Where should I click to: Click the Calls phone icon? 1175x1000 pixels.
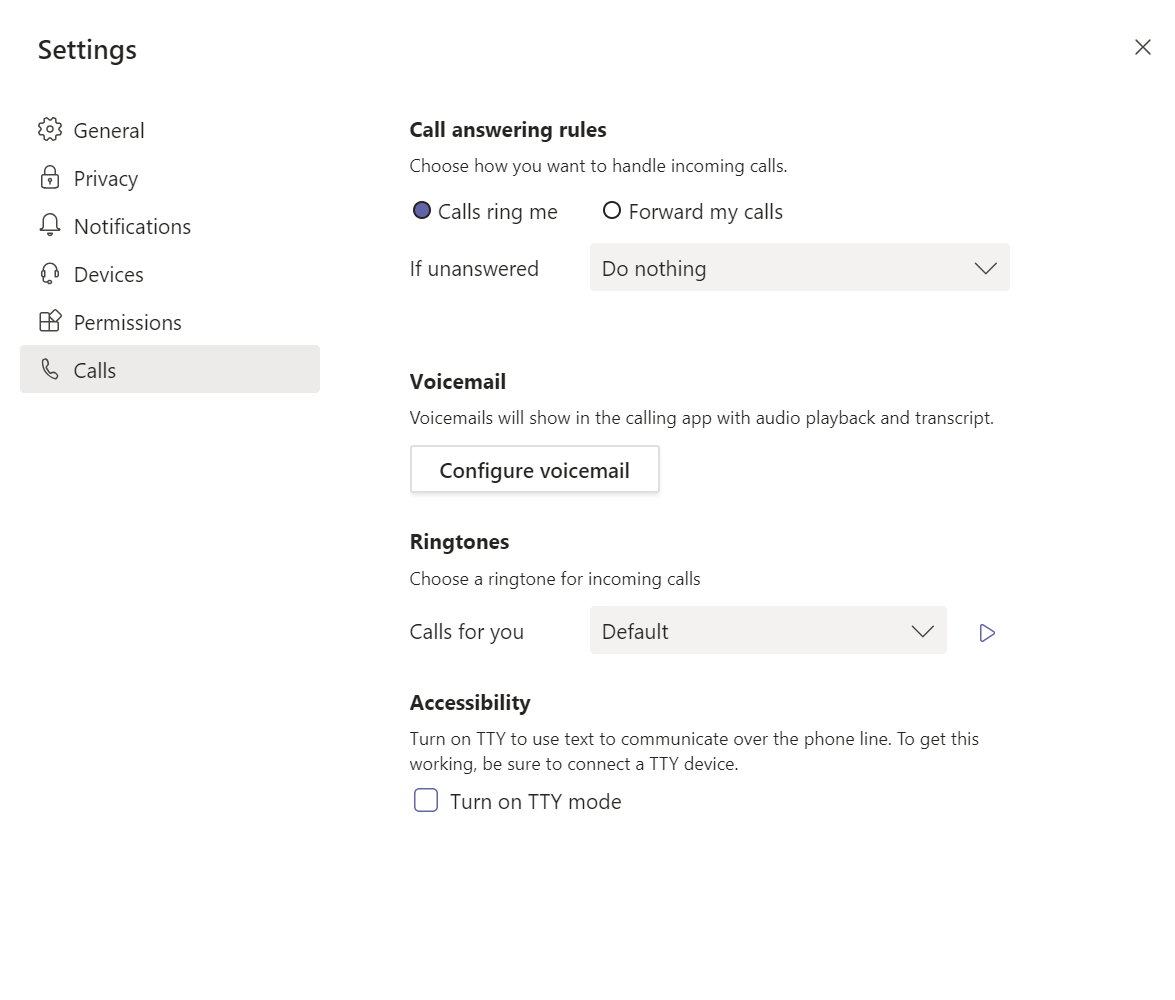point(50,370)
